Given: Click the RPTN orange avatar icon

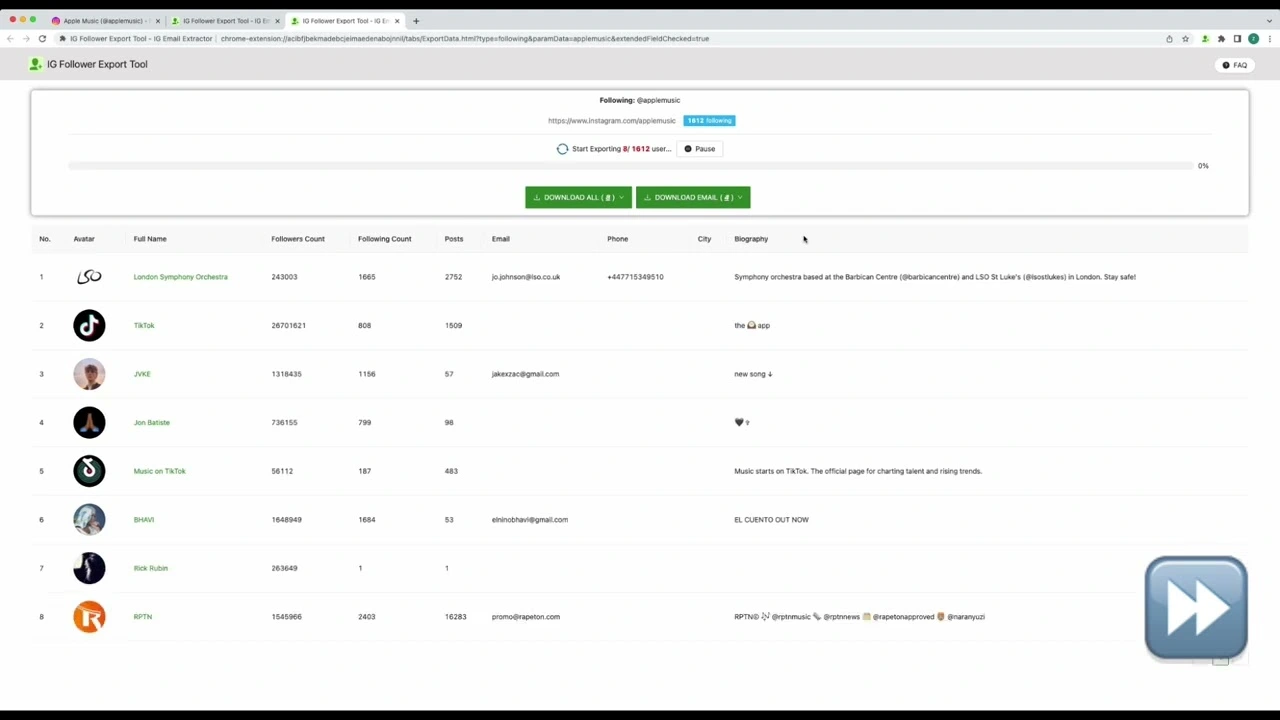Looking at the screenshot, I should 89,617.
